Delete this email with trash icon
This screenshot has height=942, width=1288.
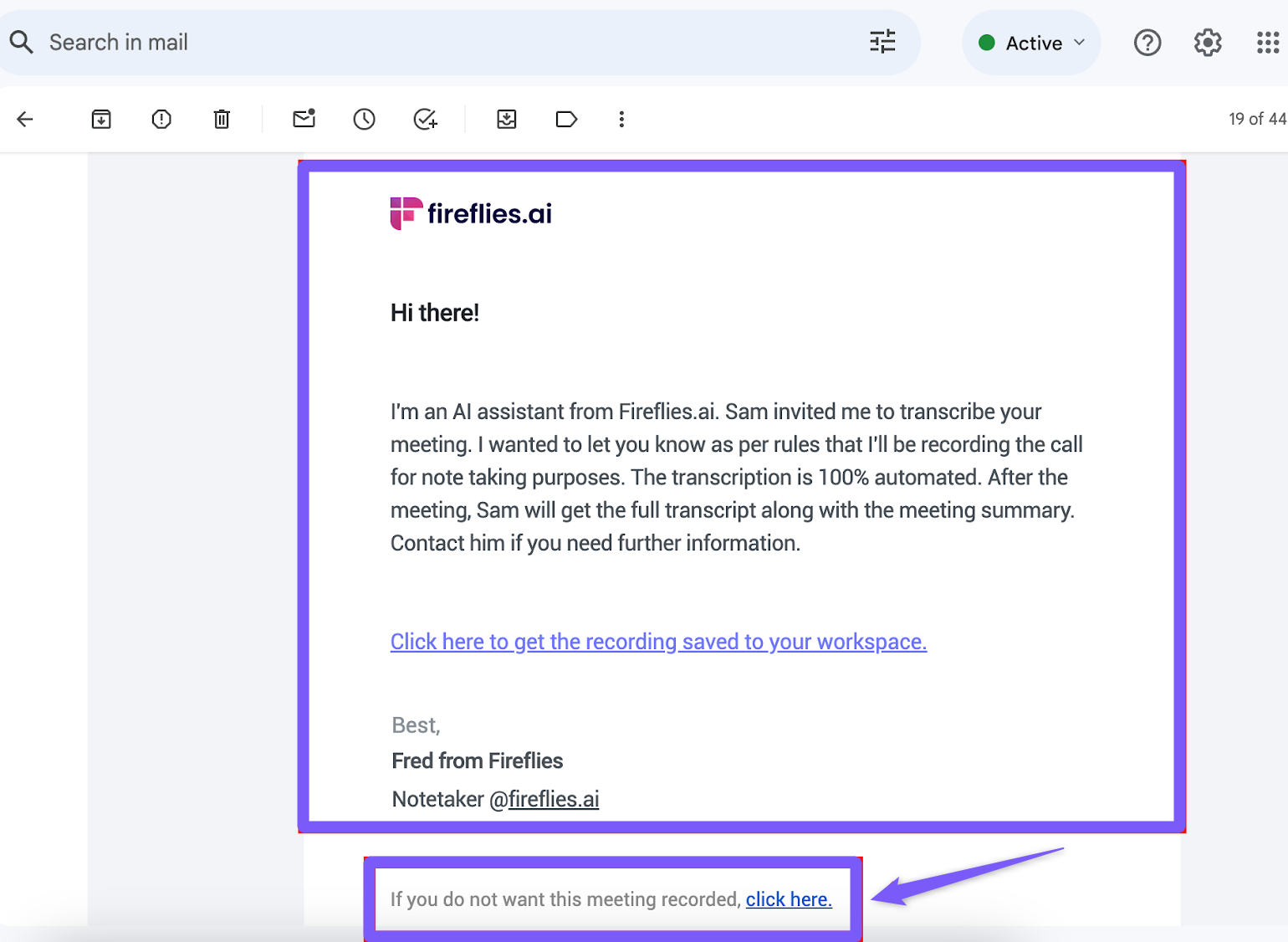coord(222,120)
